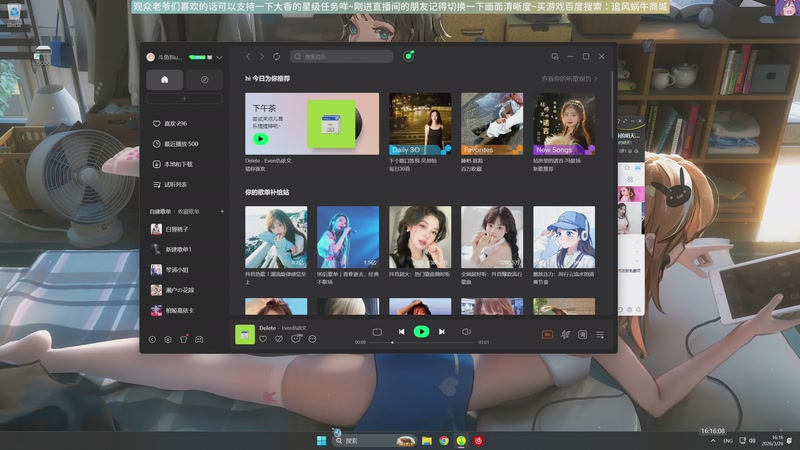Select the 收藏歌单 tab
Screen dimensions: 800x450
point(188,212)
